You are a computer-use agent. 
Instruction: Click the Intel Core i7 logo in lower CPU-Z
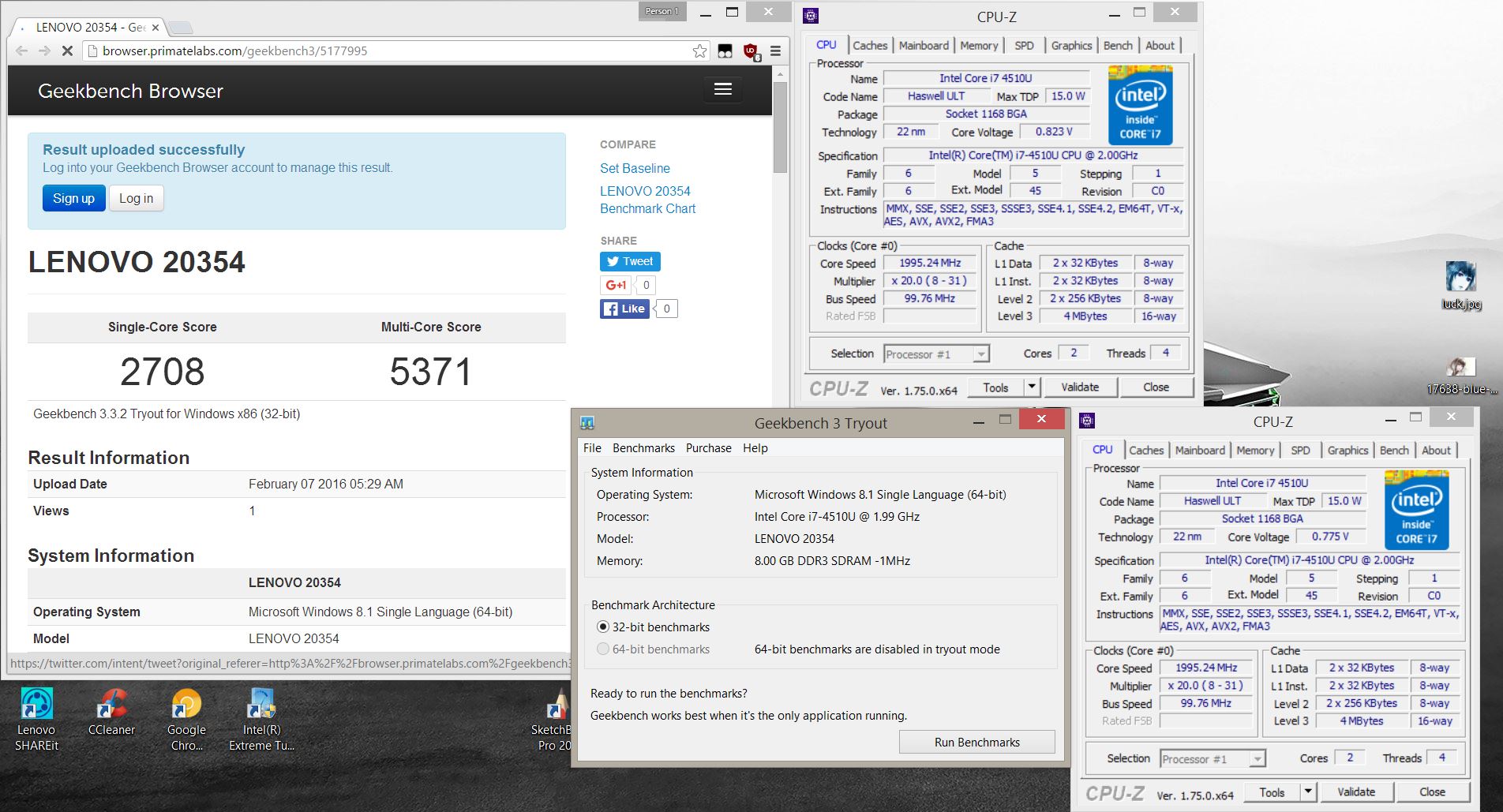click(1416, 510)
